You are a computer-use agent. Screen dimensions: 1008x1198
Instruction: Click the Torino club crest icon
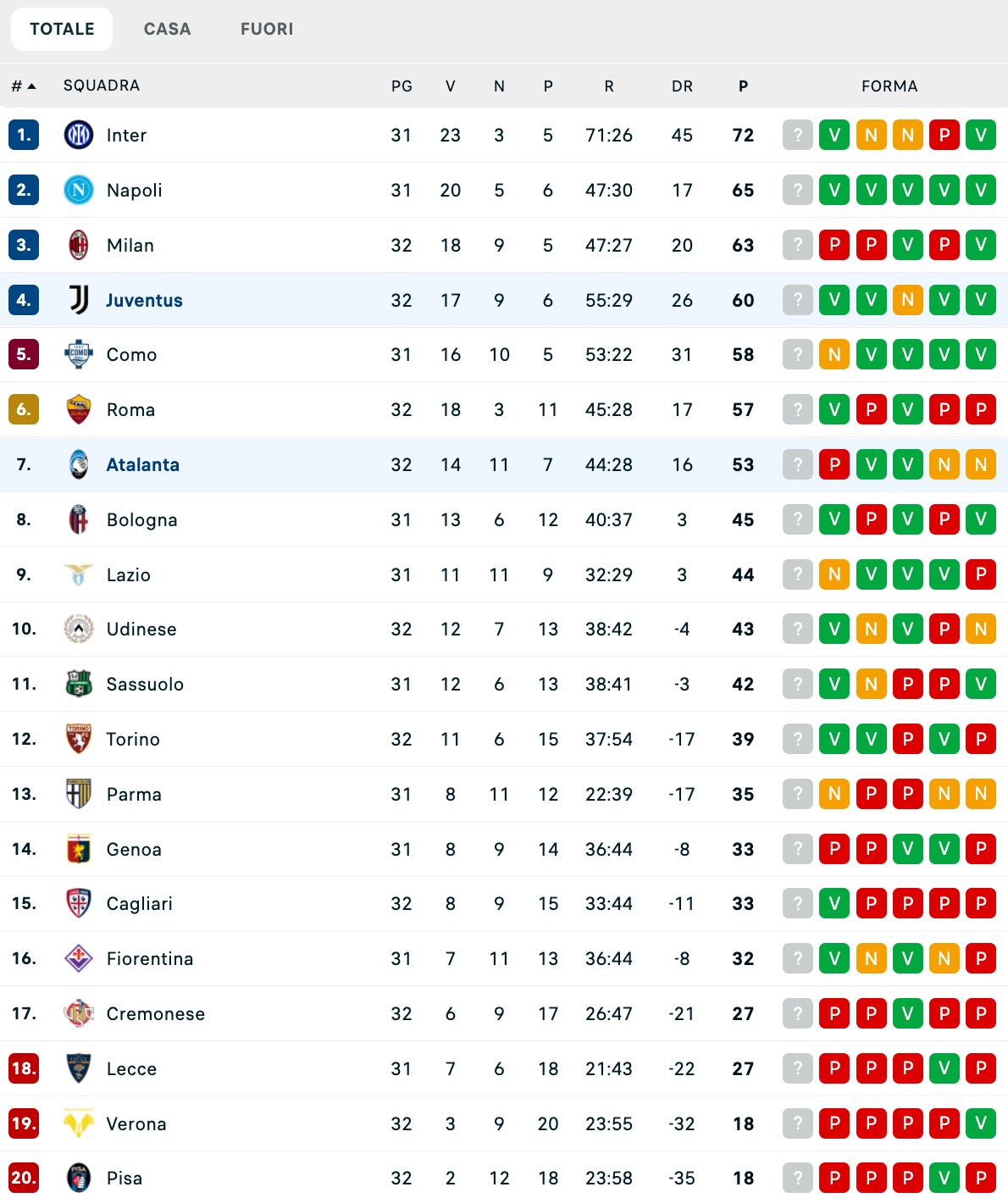click(x=79, y=739)
